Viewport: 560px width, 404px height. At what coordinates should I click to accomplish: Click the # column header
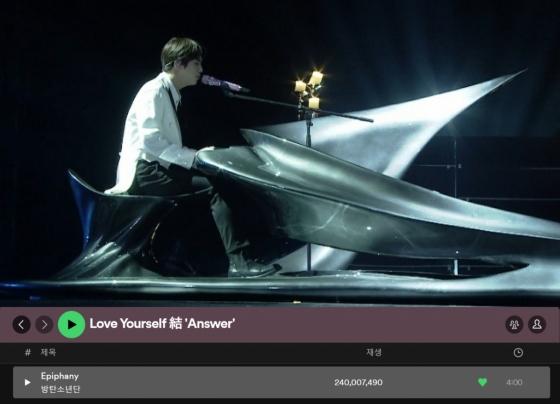click(x=28, y=353)
